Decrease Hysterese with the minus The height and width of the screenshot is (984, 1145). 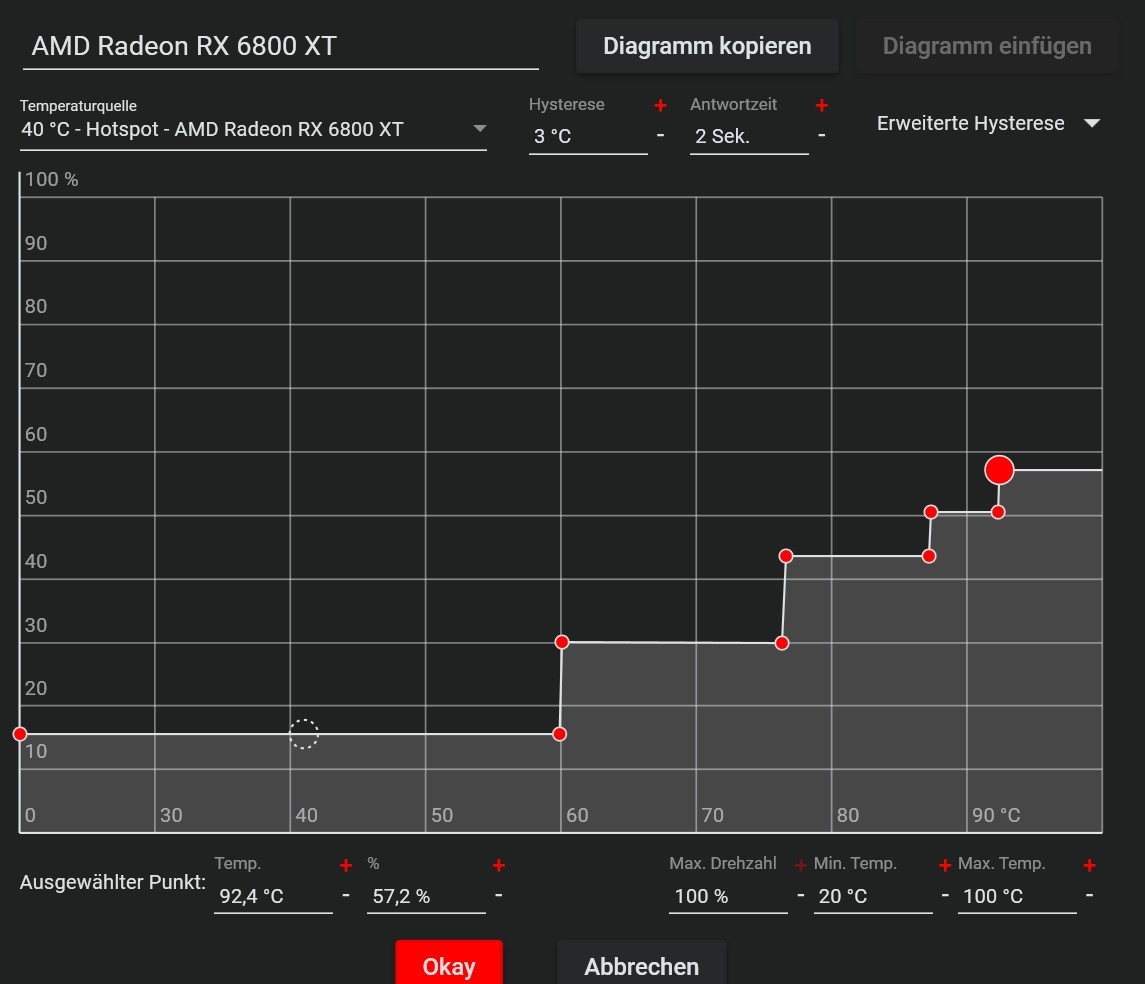point(660,135)
